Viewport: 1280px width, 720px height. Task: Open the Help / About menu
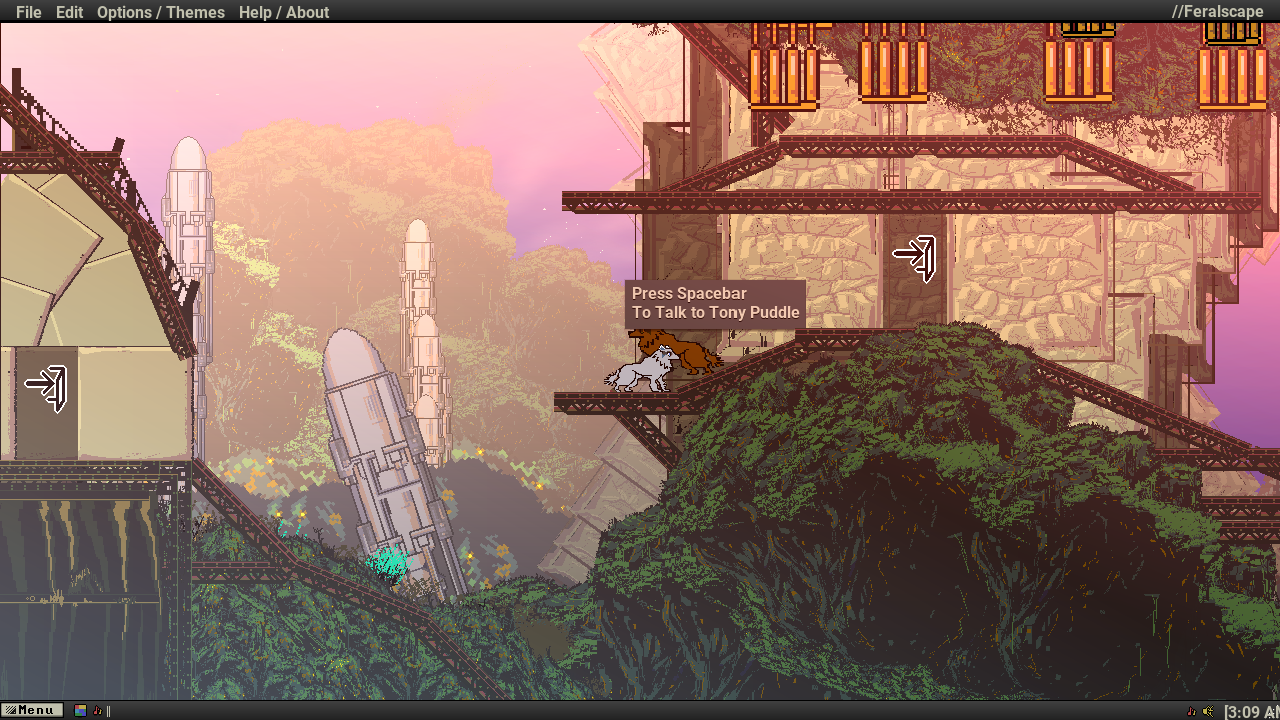(x=285, y=12)
